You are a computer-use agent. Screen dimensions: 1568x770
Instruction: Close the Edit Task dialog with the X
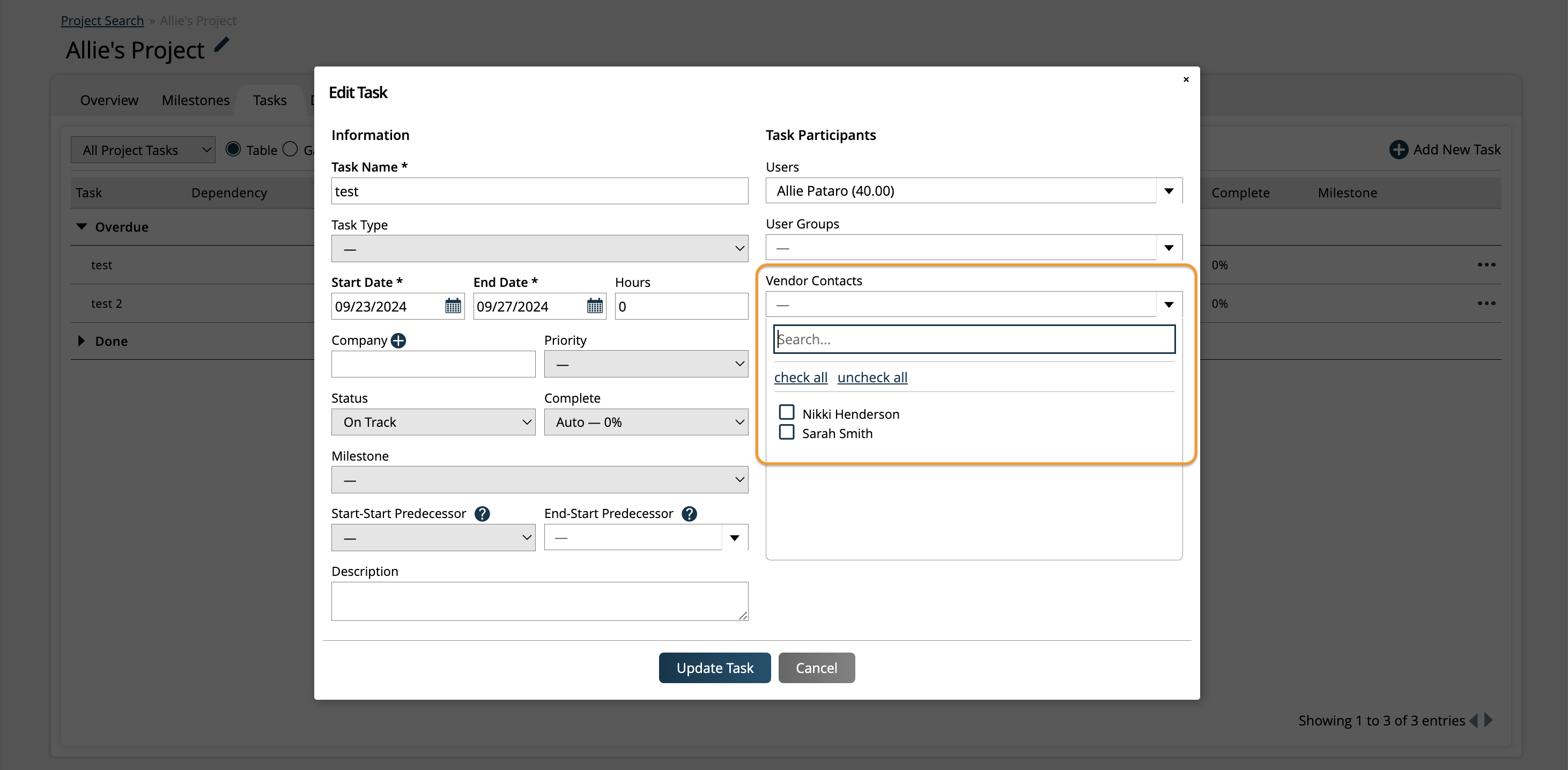tap(1186, 79)
